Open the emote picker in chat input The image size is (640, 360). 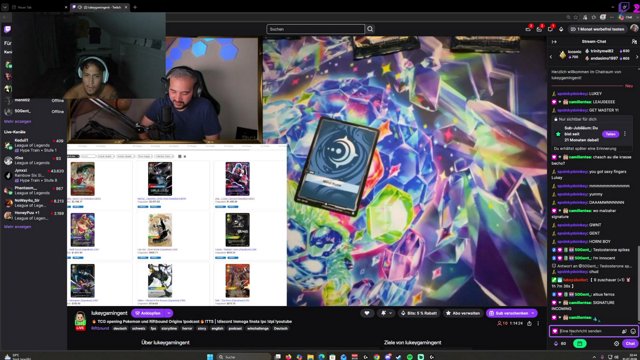633,331
